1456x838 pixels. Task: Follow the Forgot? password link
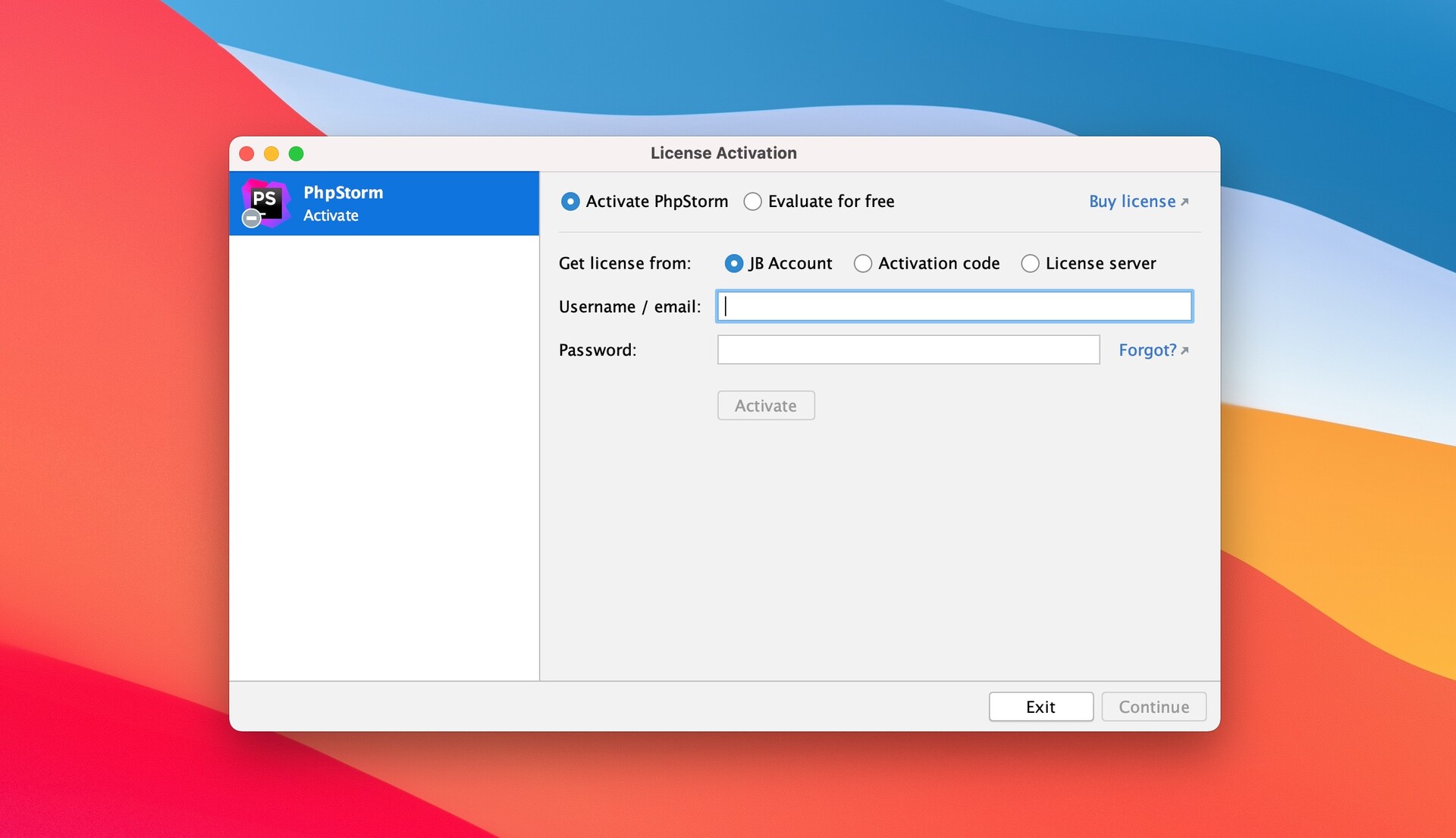(1153, 350)
